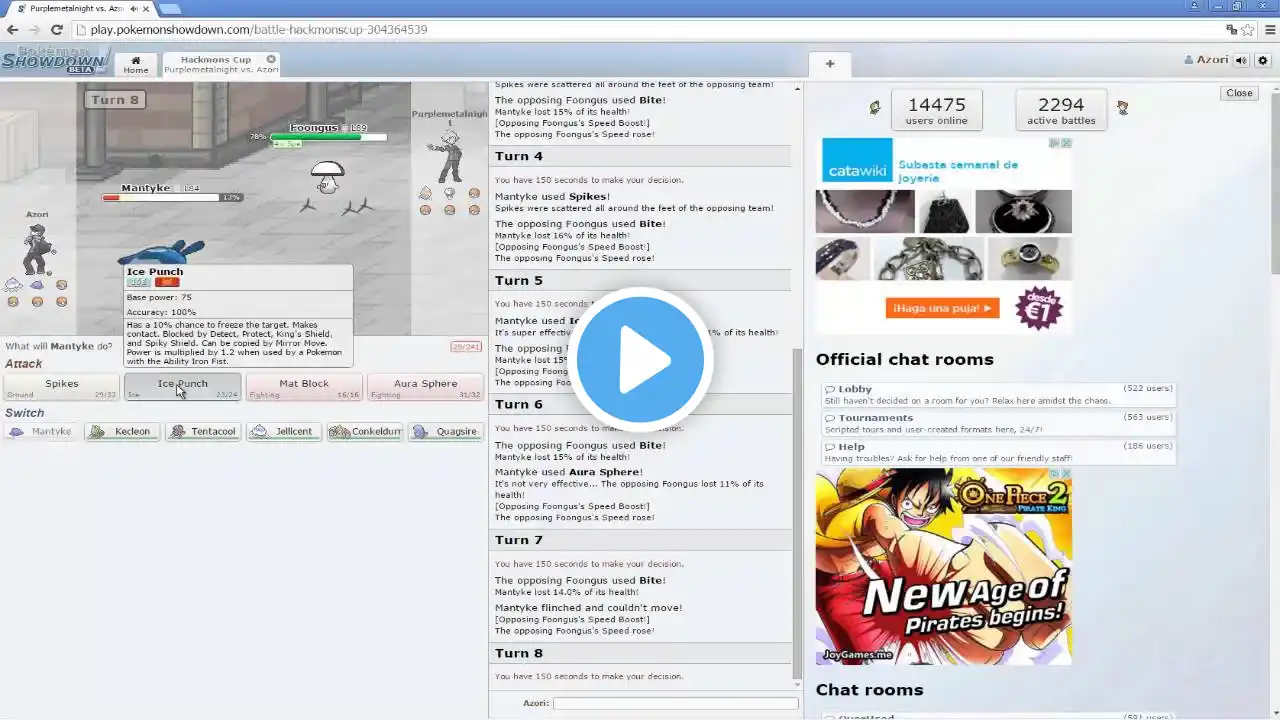Image resolution: width=1280 pixels, height=720 pixels.
Task: Close the right-side rooms panel
Action: [1239, 93]
